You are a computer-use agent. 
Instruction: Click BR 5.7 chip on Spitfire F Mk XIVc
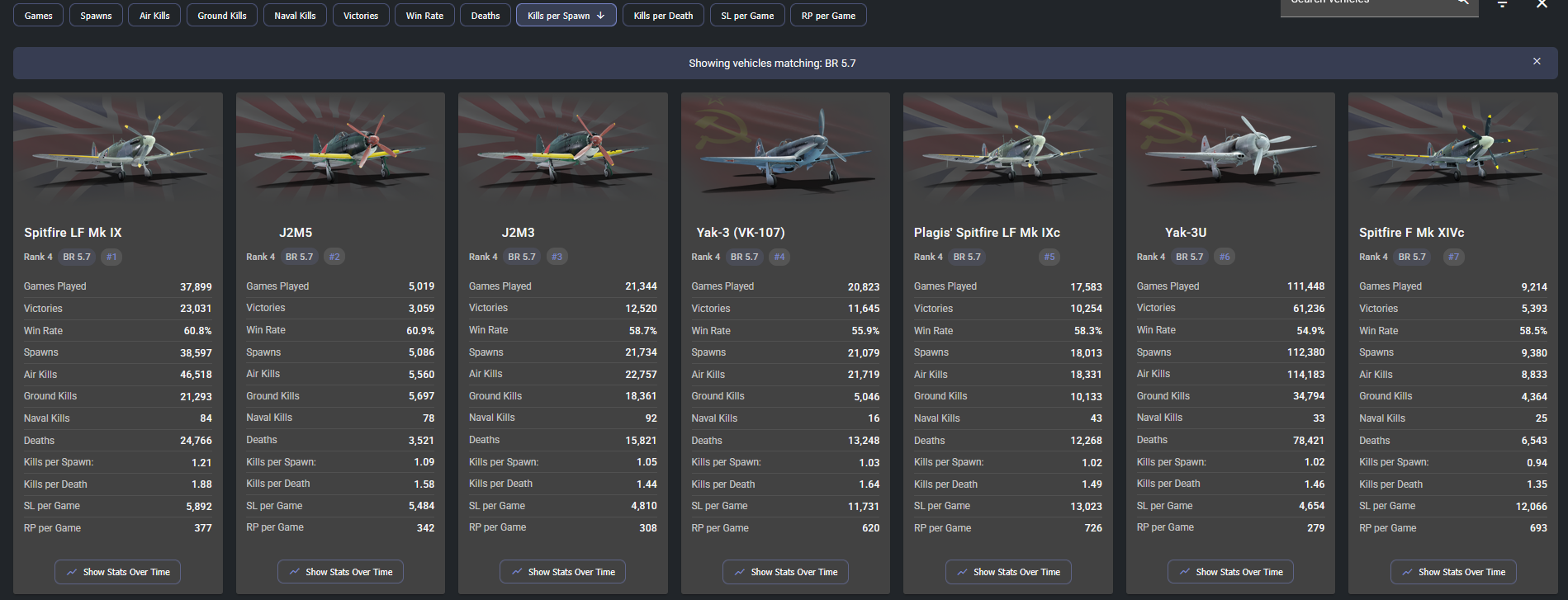[1412, 257]
